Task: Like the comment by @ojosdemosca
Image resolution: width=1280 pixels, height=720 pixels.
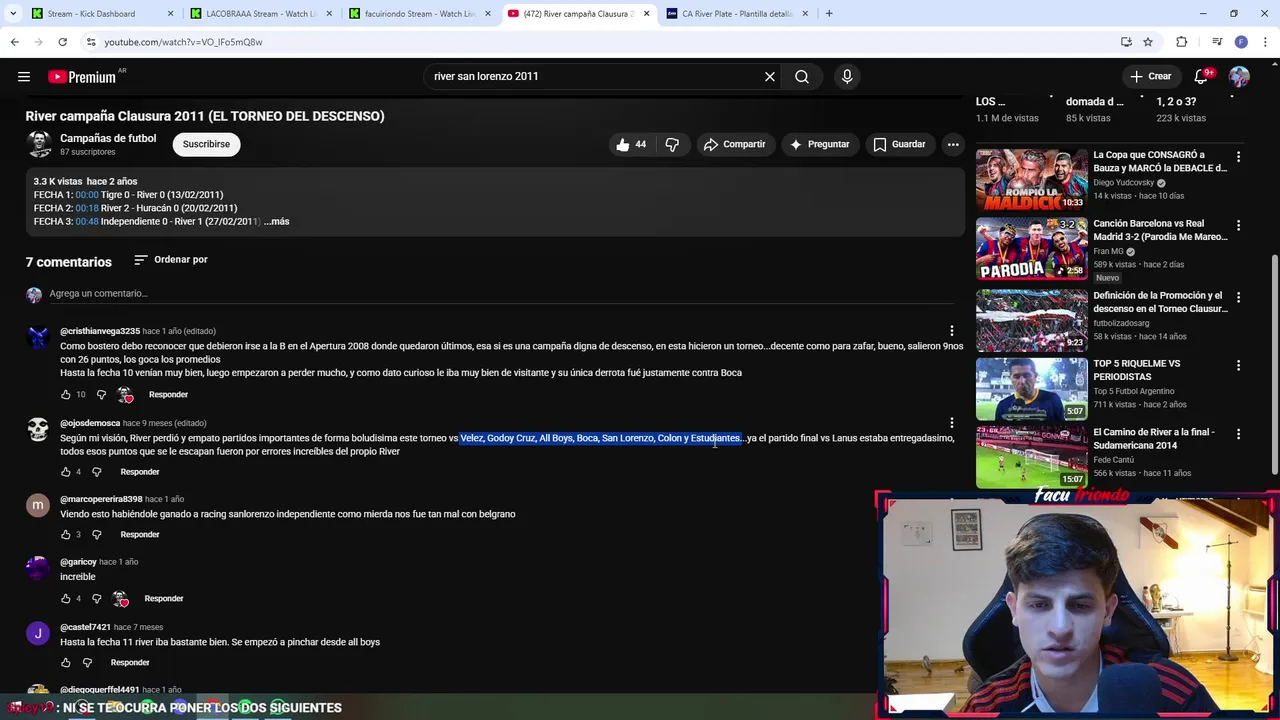Action: click(66, 472)
